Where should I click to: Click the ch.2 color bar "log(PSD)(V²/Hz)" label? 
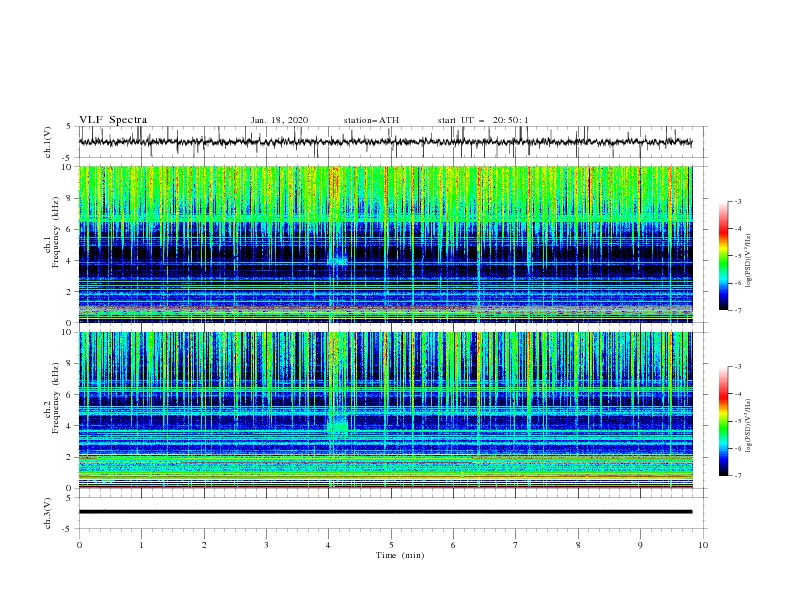pos(749,425)
